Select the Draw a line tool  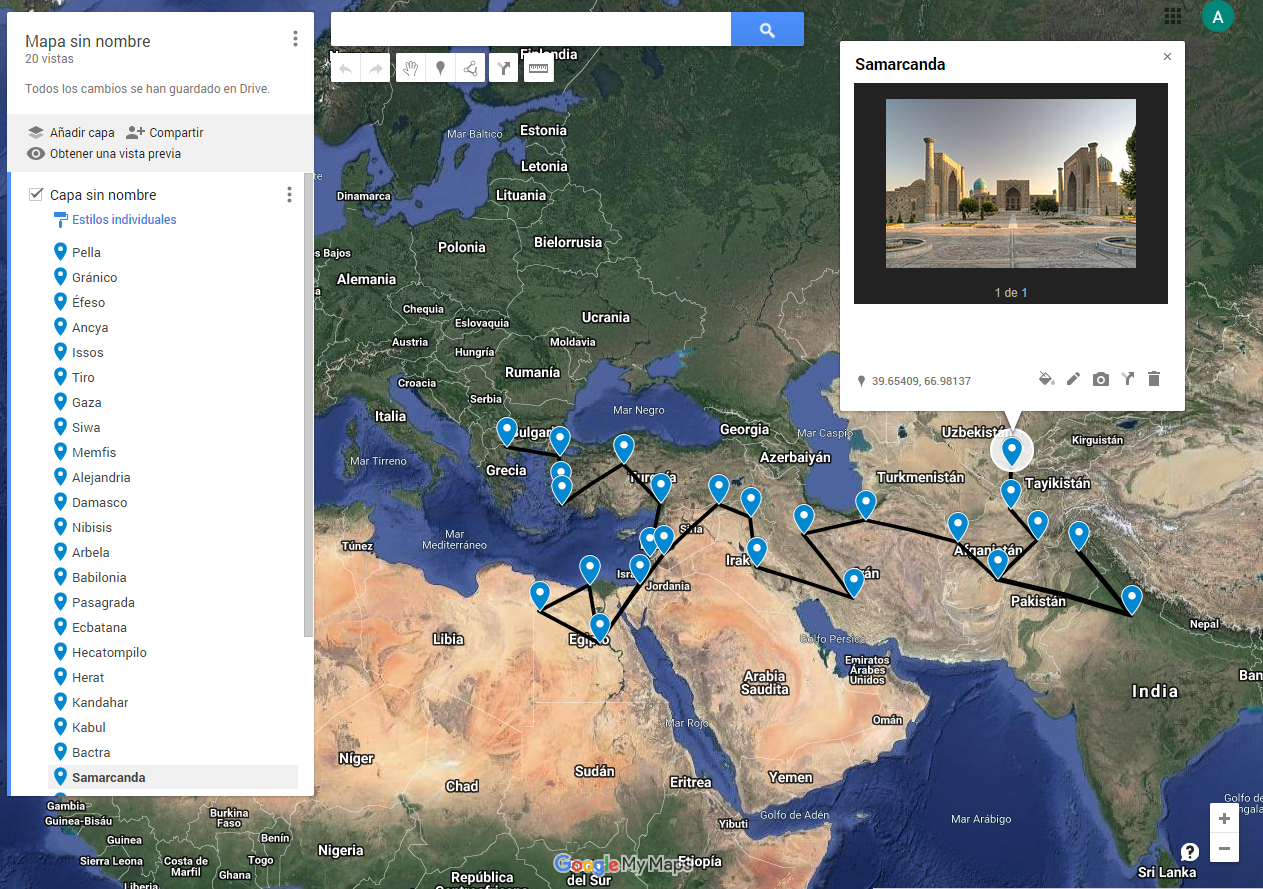471,68
